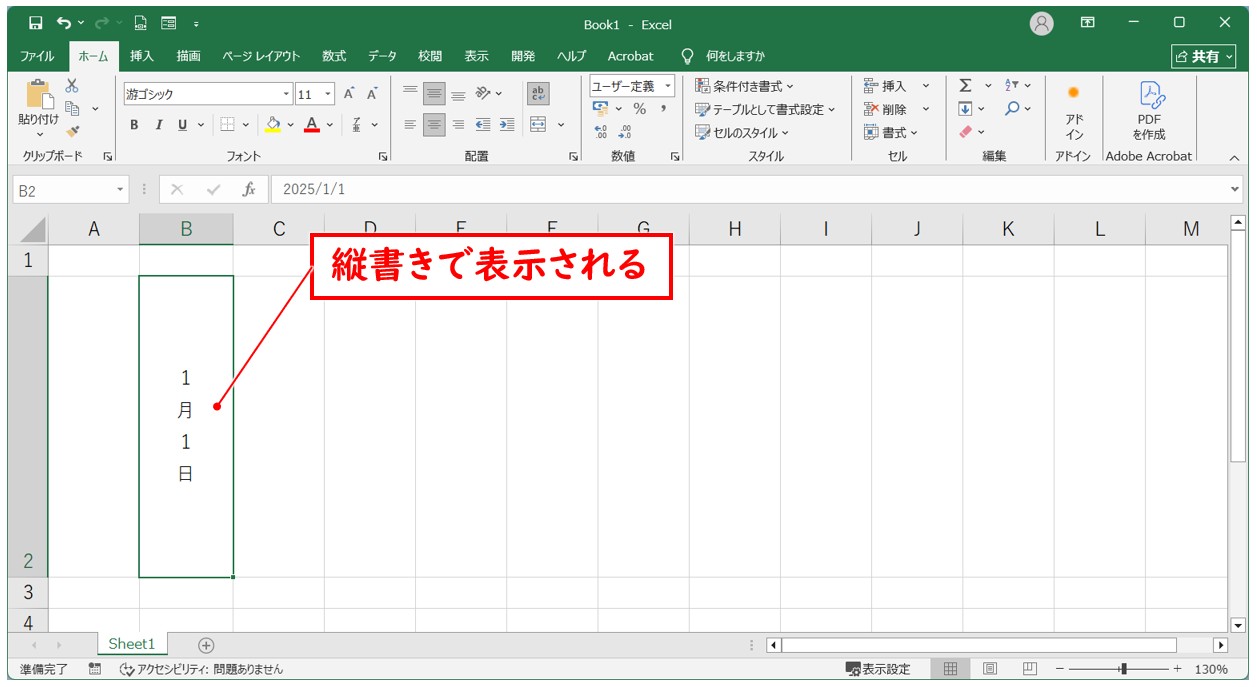Expand the font name dropdown 游ゴシック
Viewport: 1257px width, 687px height.
click(287, 94)
